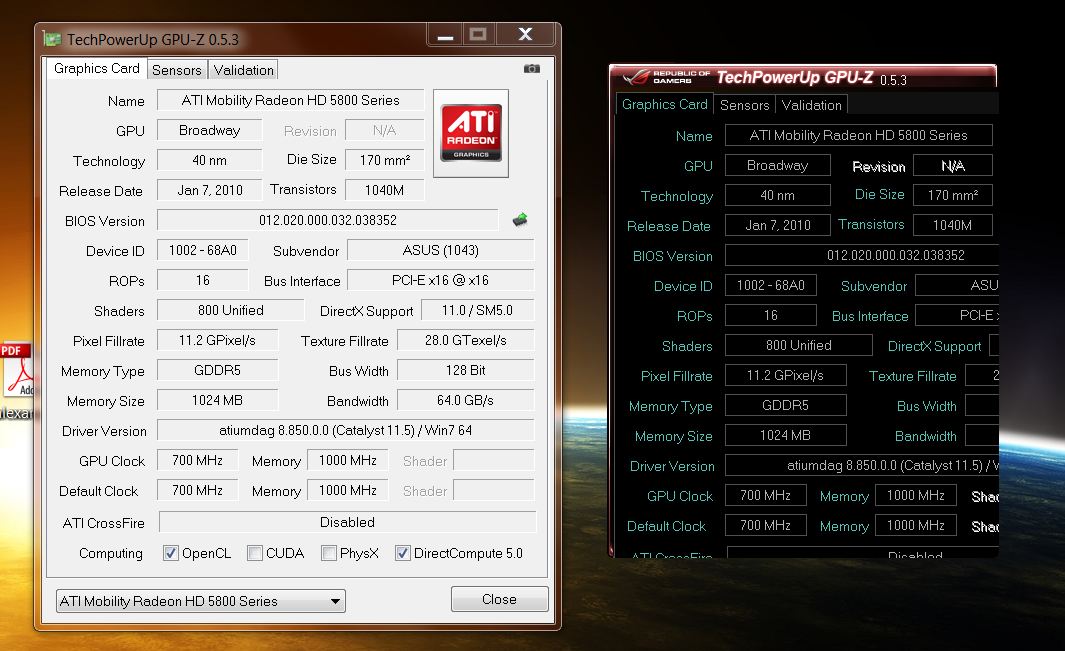The height and width of the screenshot is (651, 1065).
Task: Click the GPU-Z title bar app icon
Action: tap(52, 39)
